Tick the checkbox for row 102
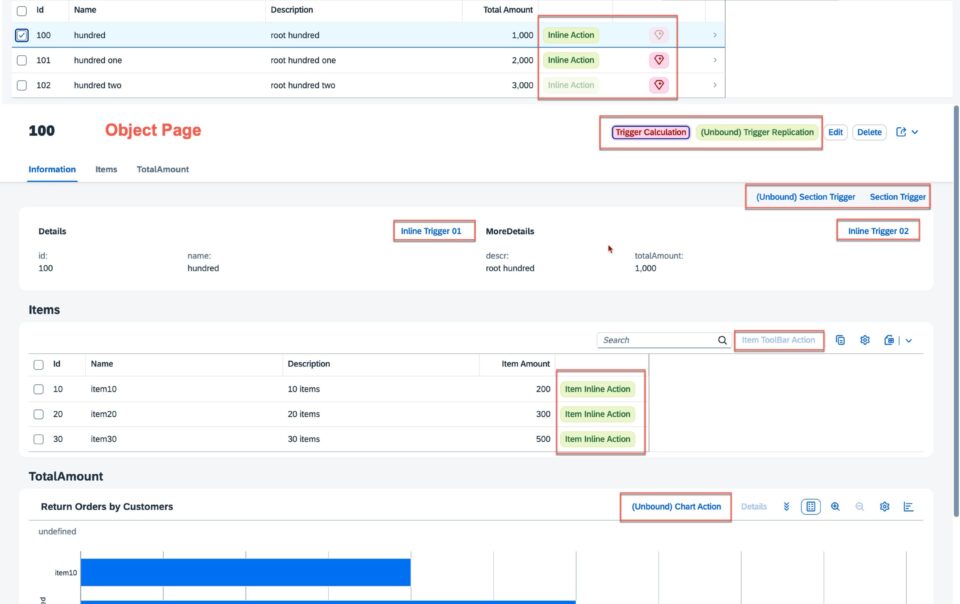Screen dimensions: 960x604 click(x=22, y=86)
